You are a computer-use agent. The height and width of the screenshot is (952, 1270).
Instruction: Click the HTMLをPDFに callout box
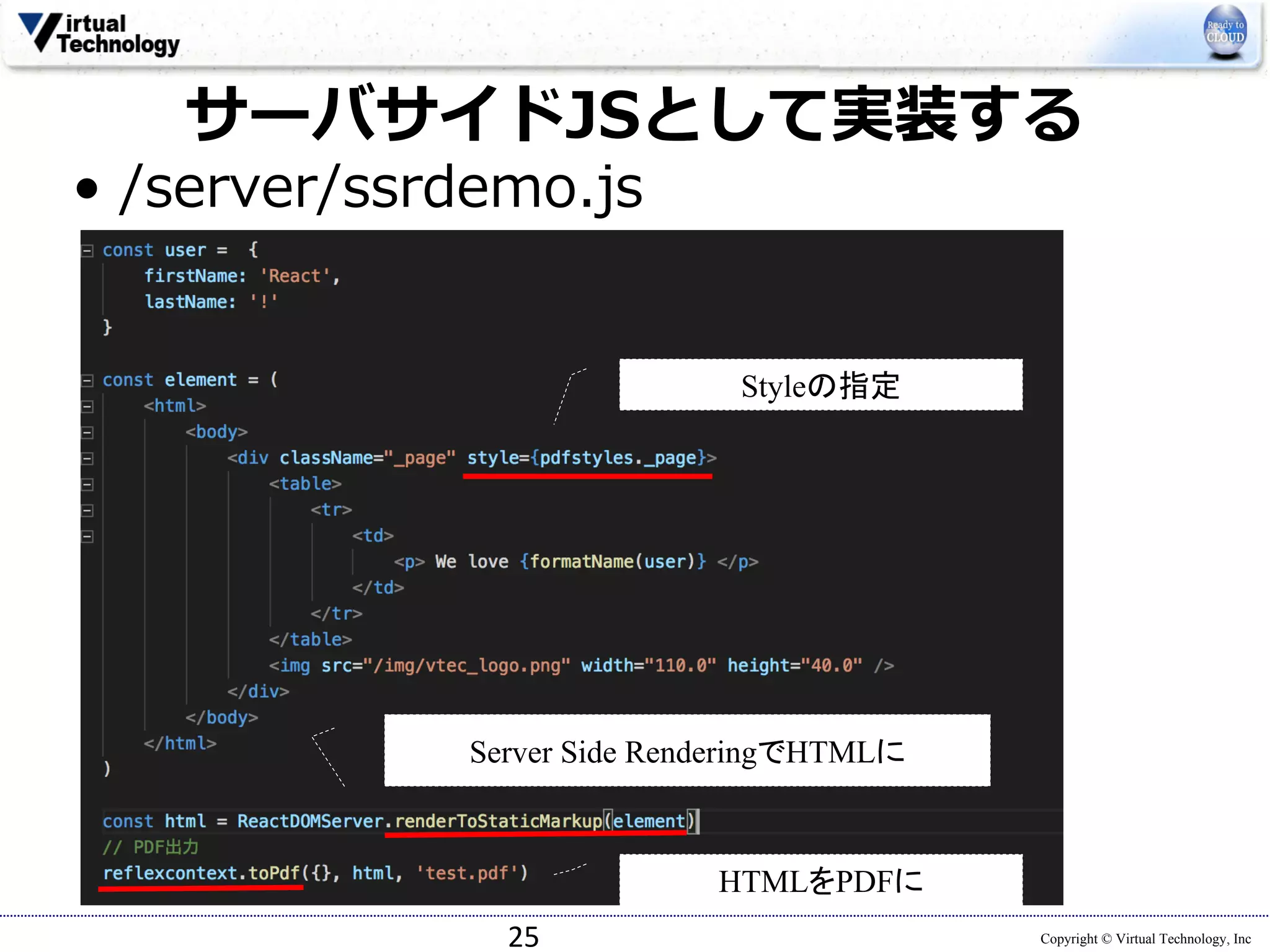[x=820, y=880]
